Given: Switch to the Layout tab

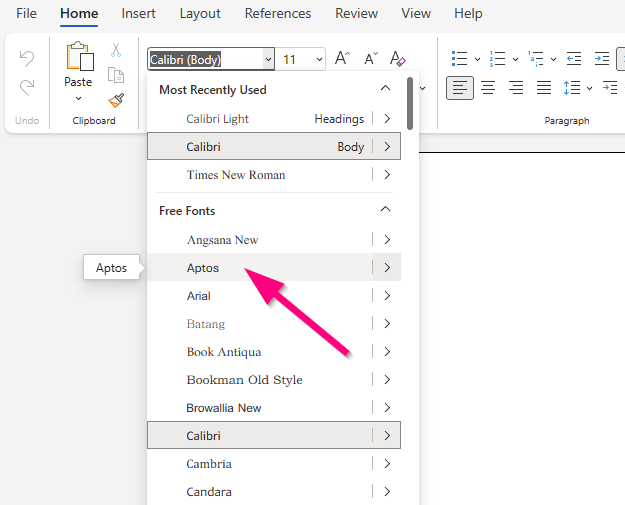Looking at the screenshot, I should pyautogui.click(x=200, y=14).
